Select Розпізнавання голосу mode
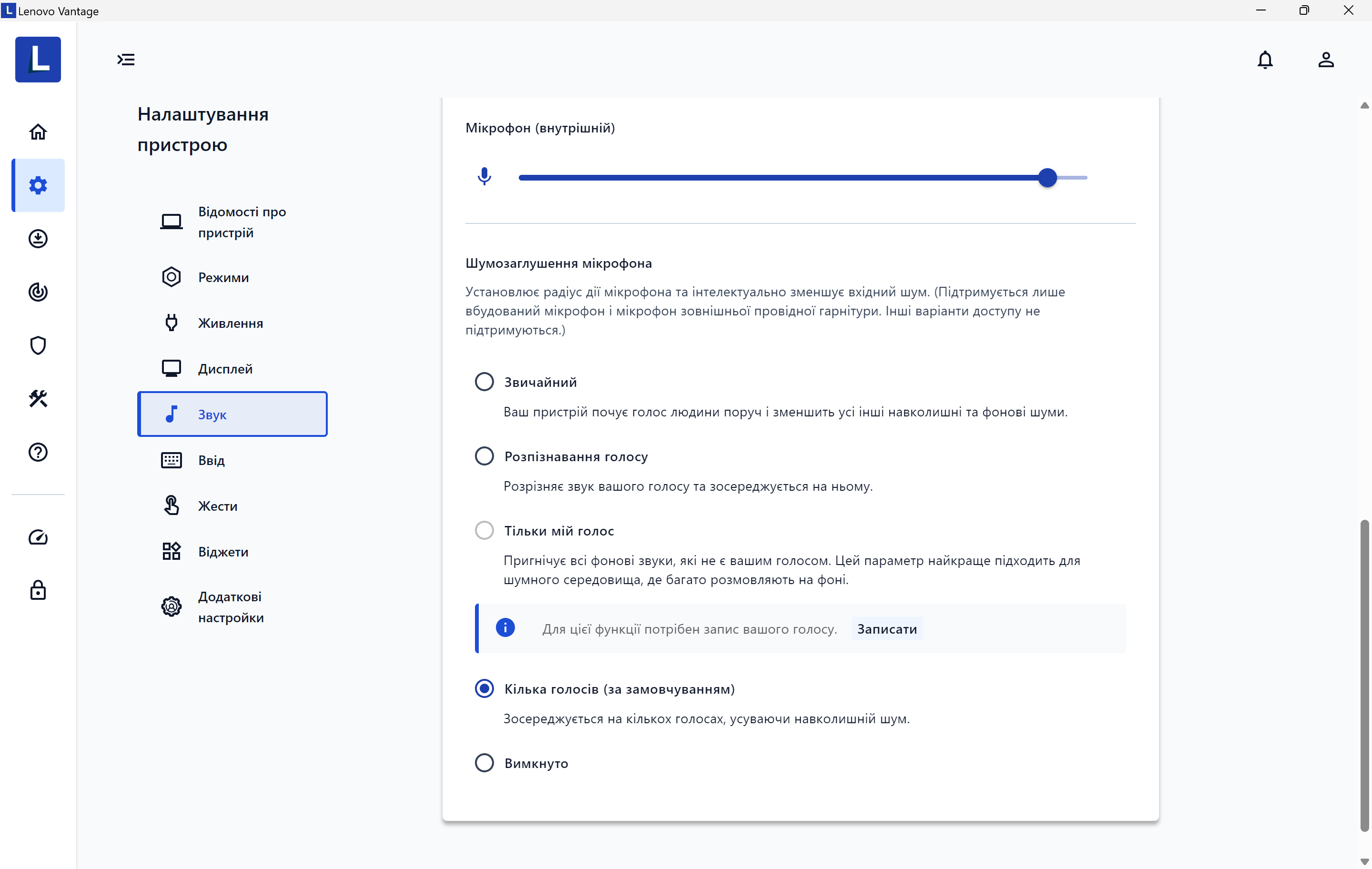 click(x=483, y=456)
